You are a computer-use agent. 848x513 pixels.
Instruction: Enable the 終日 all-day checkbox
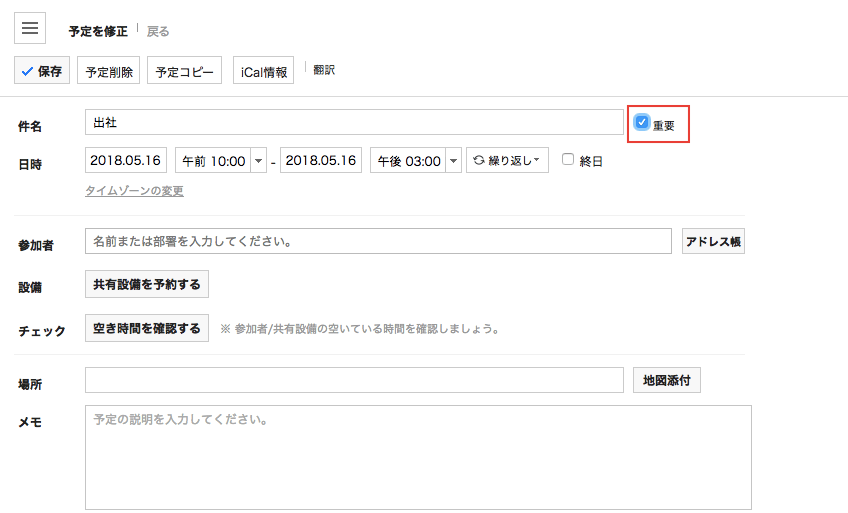[x=568, y=159]
